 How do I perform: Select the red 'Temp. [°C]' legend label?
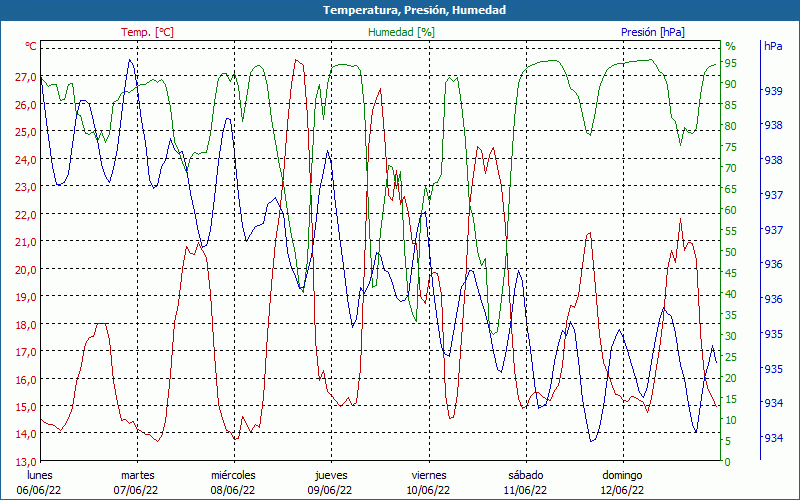pos(147,32)
